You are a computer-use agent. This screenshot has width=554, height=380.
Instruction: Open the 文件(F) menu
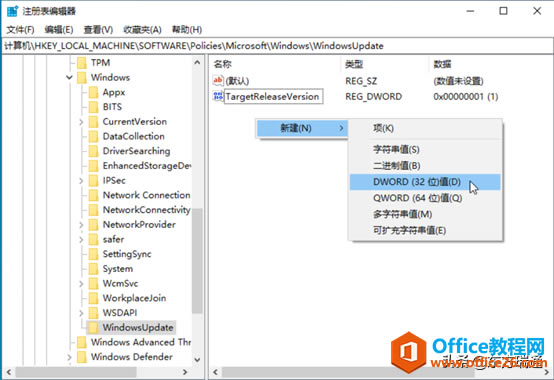pyautogui.click(x=20, y=30)
